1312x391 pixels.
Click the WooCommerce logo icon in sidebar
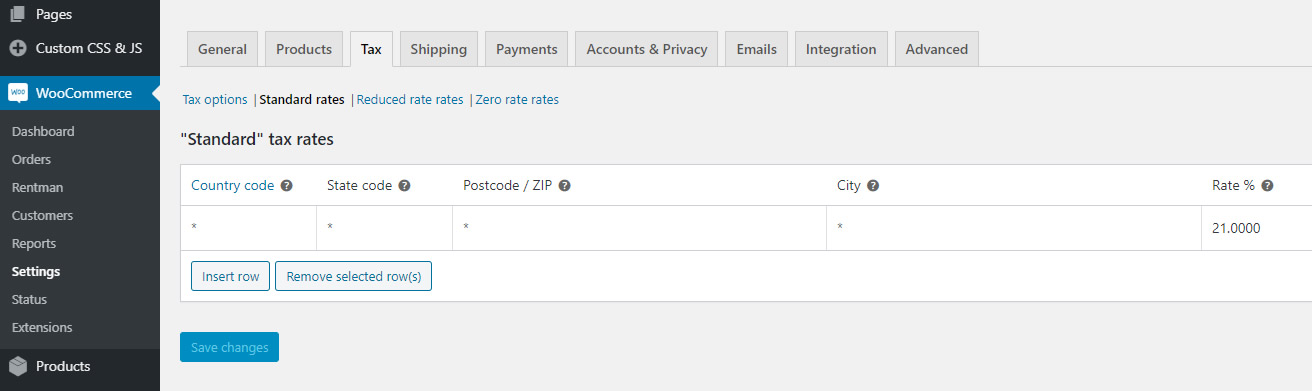pyautogui.click(x=18, y=93)
